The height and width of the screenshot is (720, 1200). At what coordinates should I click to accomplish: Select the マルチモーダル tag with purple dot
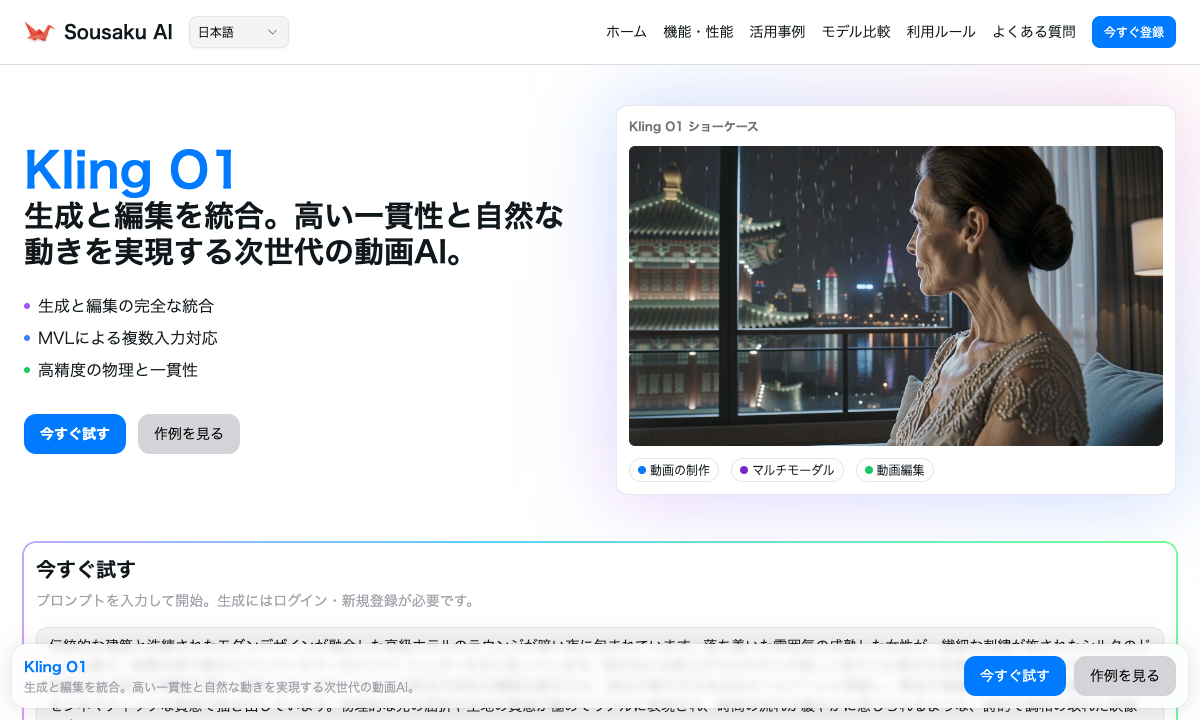787,470
